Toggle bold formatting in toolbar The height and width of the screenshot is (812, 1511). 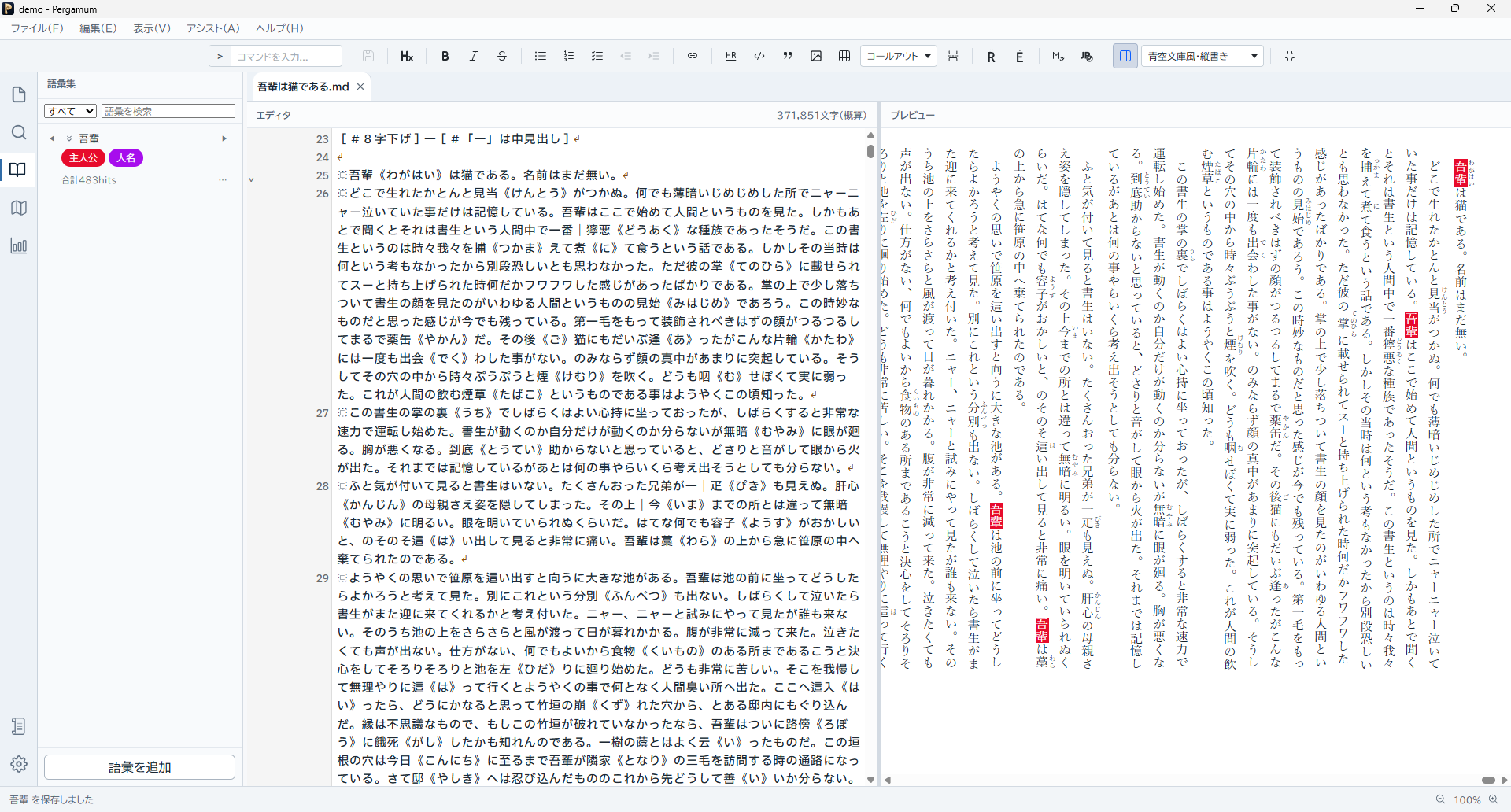[x=445, y=56]
